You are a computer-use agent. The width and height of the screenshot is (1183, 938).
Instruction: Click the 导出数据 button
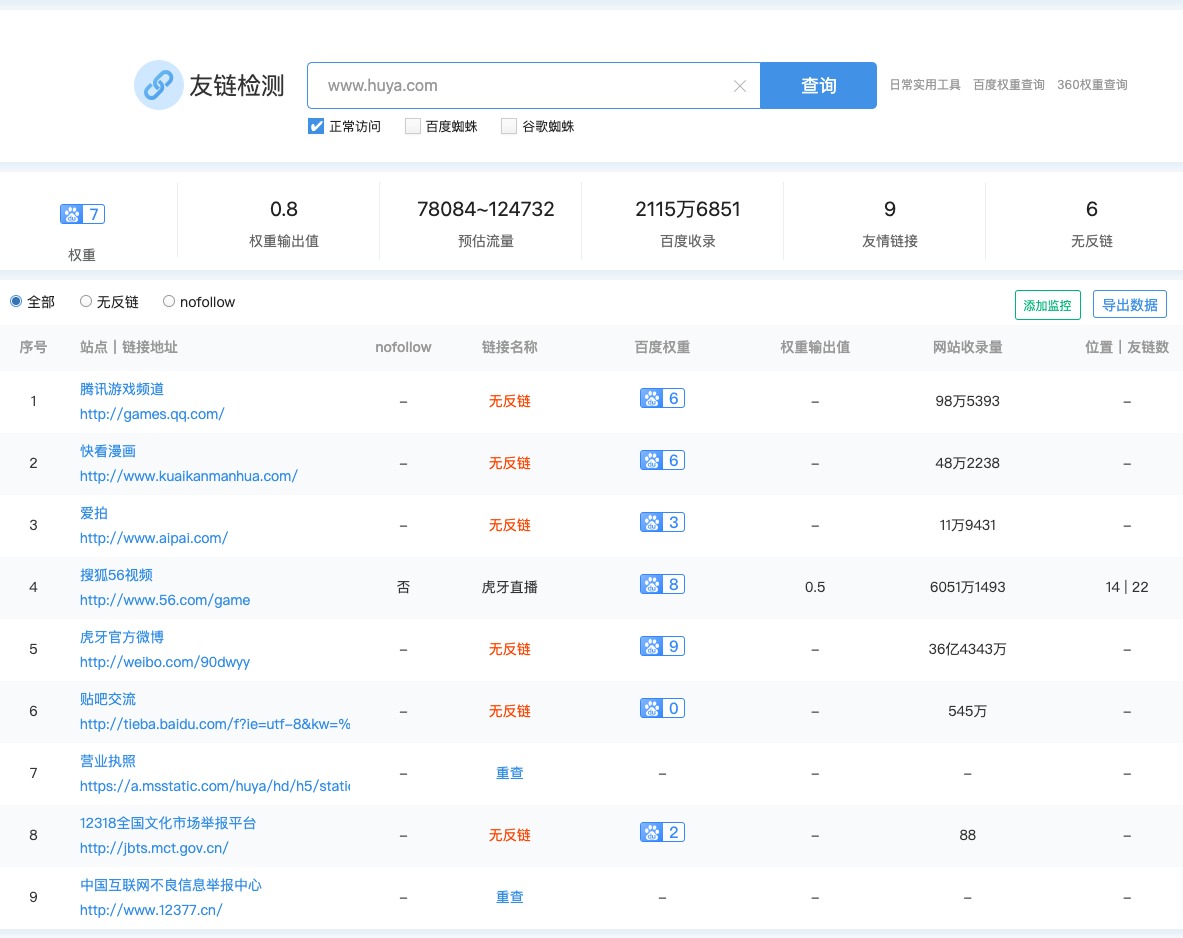pos(1129,304)
